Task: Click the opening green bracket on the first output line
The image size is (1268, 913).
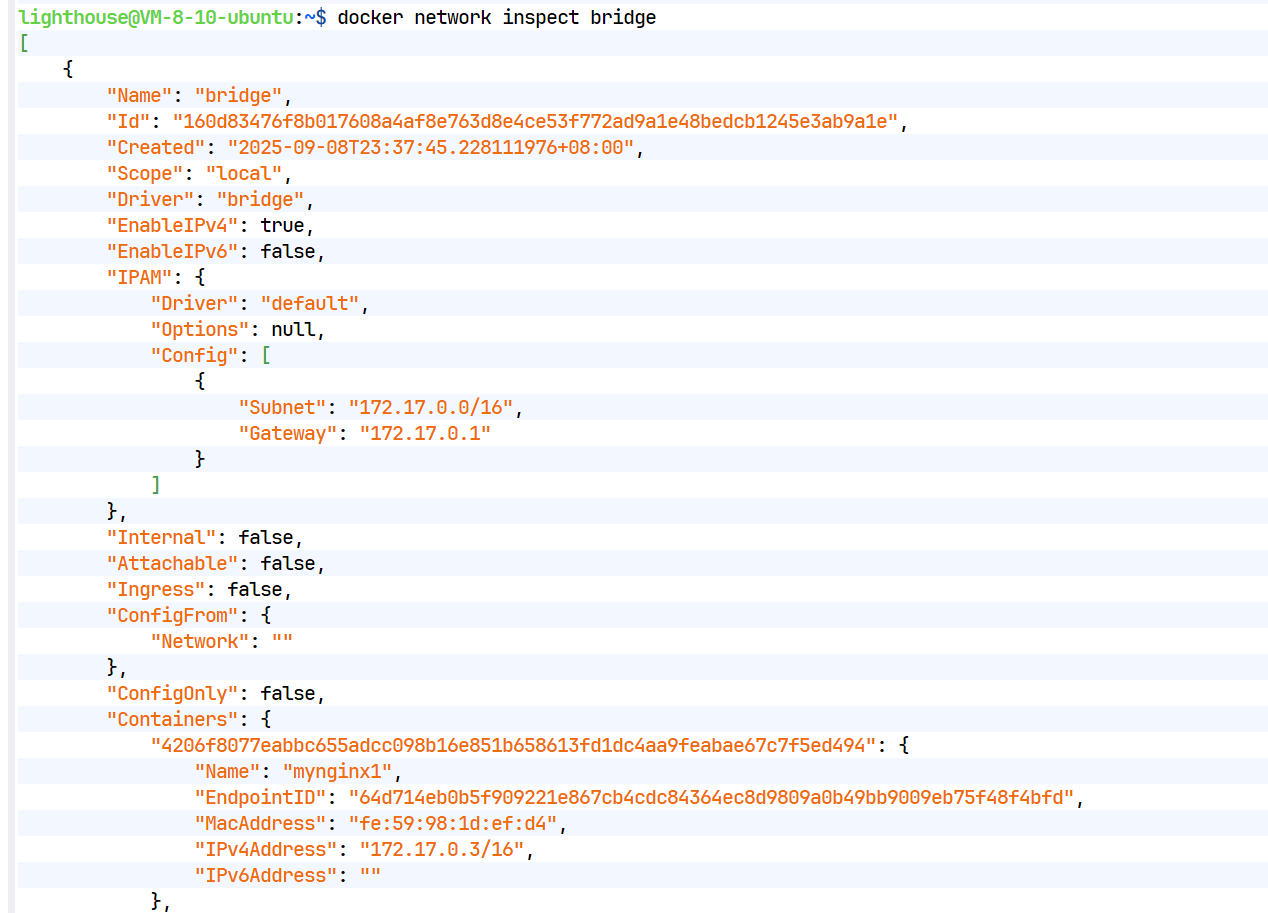Action: (x=23, y=43)
